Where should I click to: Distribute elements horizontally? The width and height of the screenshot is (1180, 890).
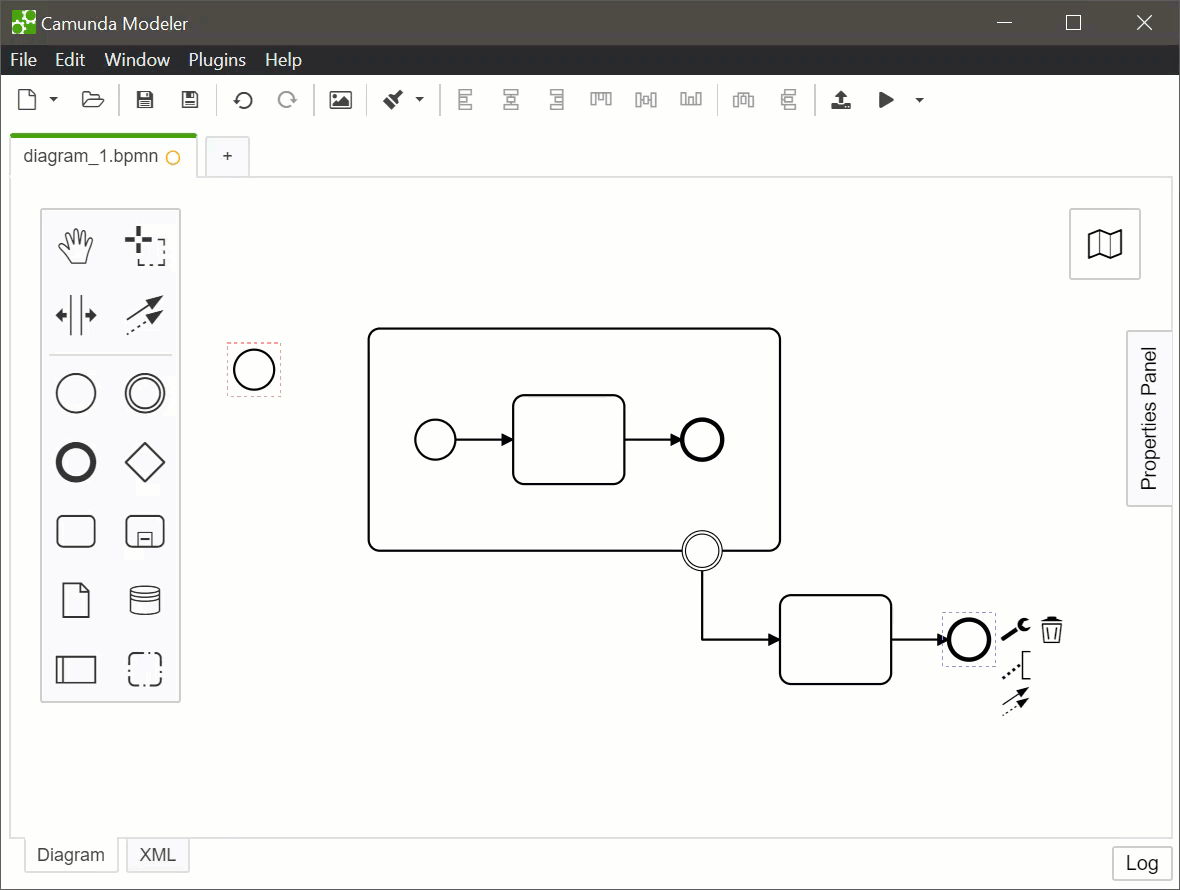(x=744, y=99)
